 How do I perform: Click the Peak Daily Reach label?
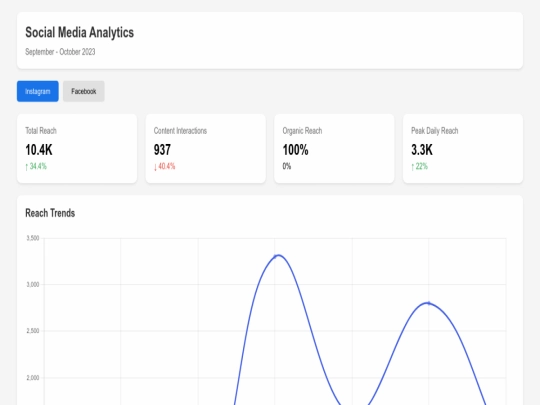(435, 131)
